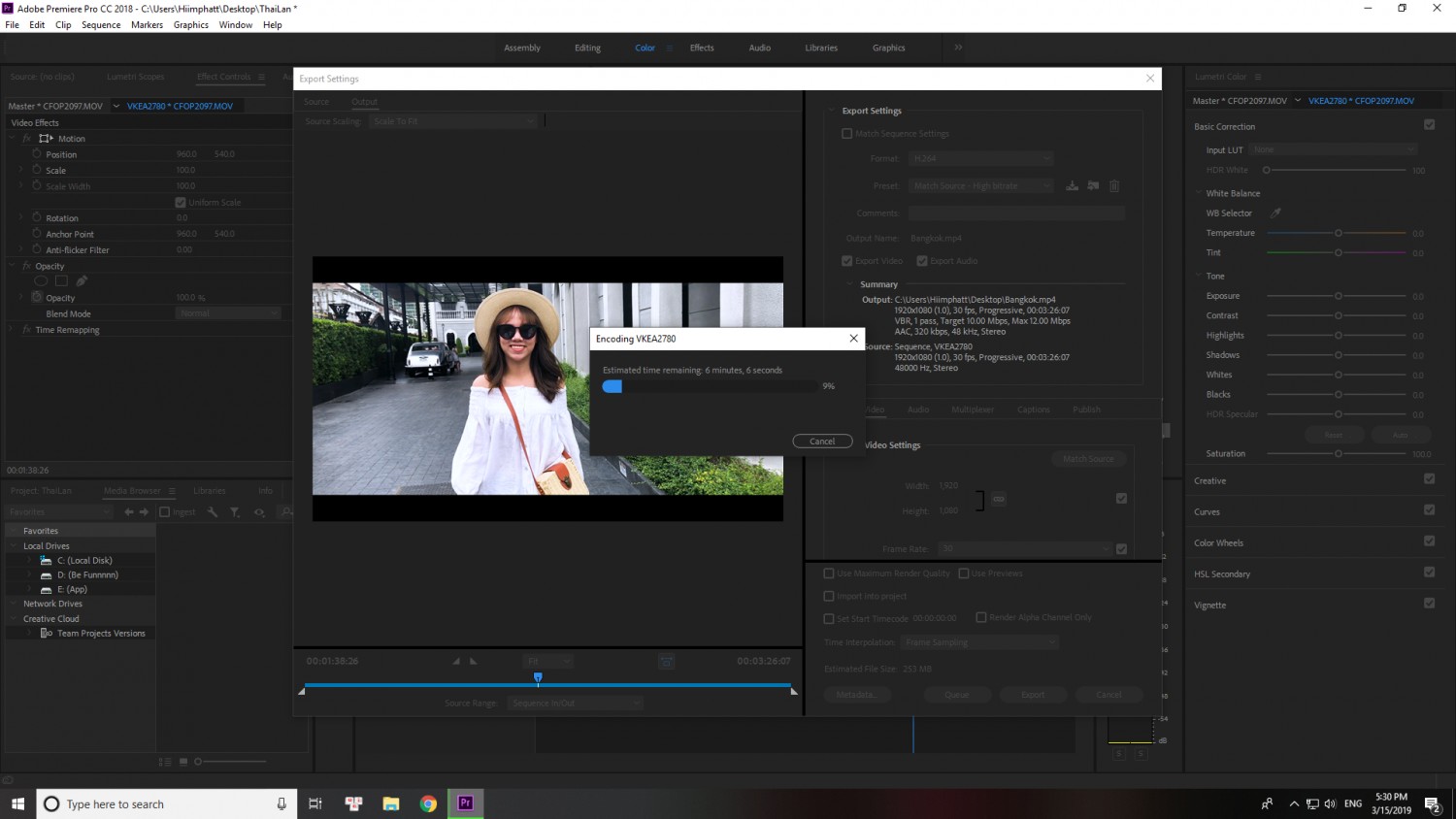1456x819 pixels.
Task: Toggle Match Sequence Settings checkbox
Action: coord(846,134)
